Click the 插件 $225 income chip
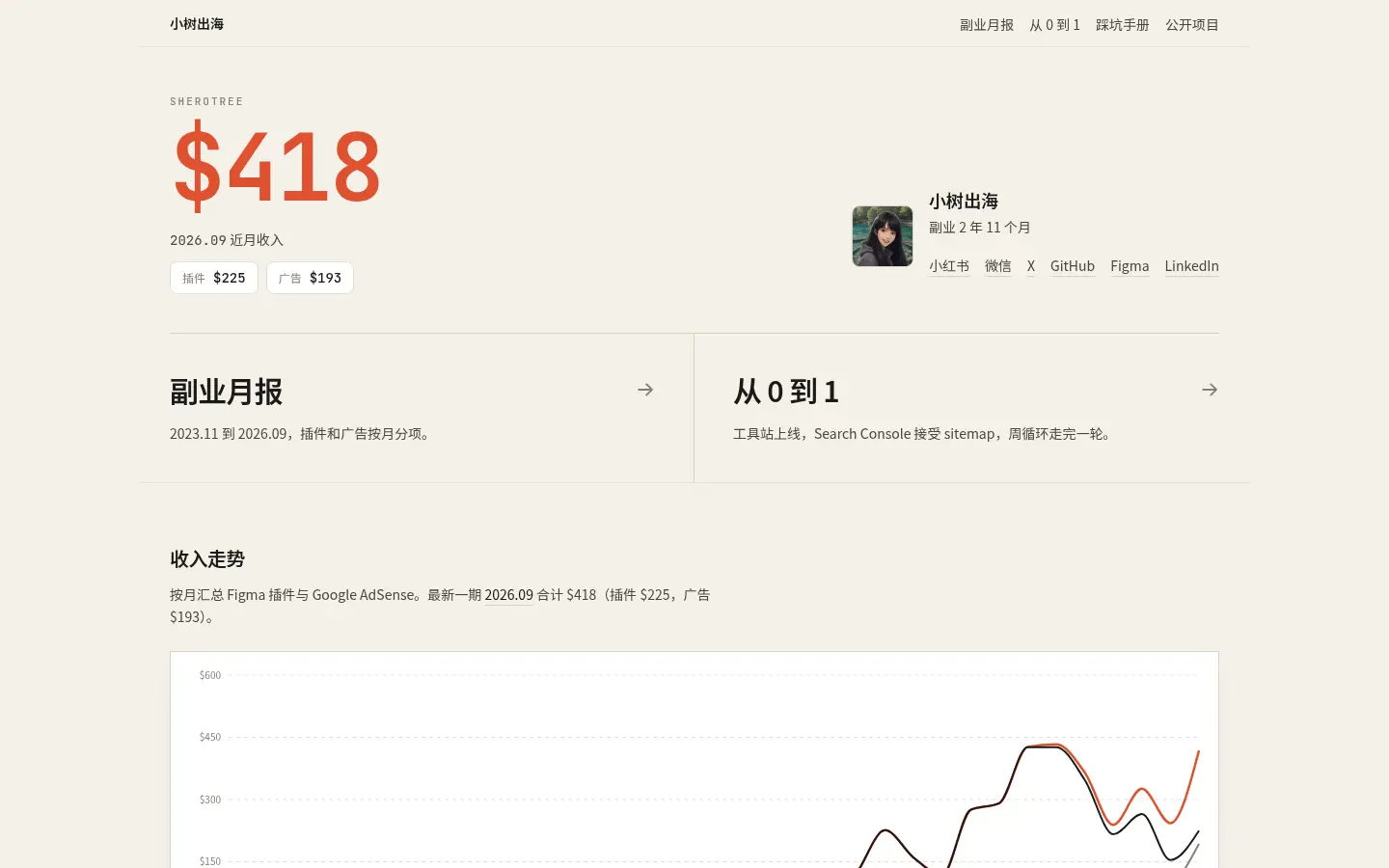Image resolution: width=1389 pixels, height=868 pixels. click(214, 278)
